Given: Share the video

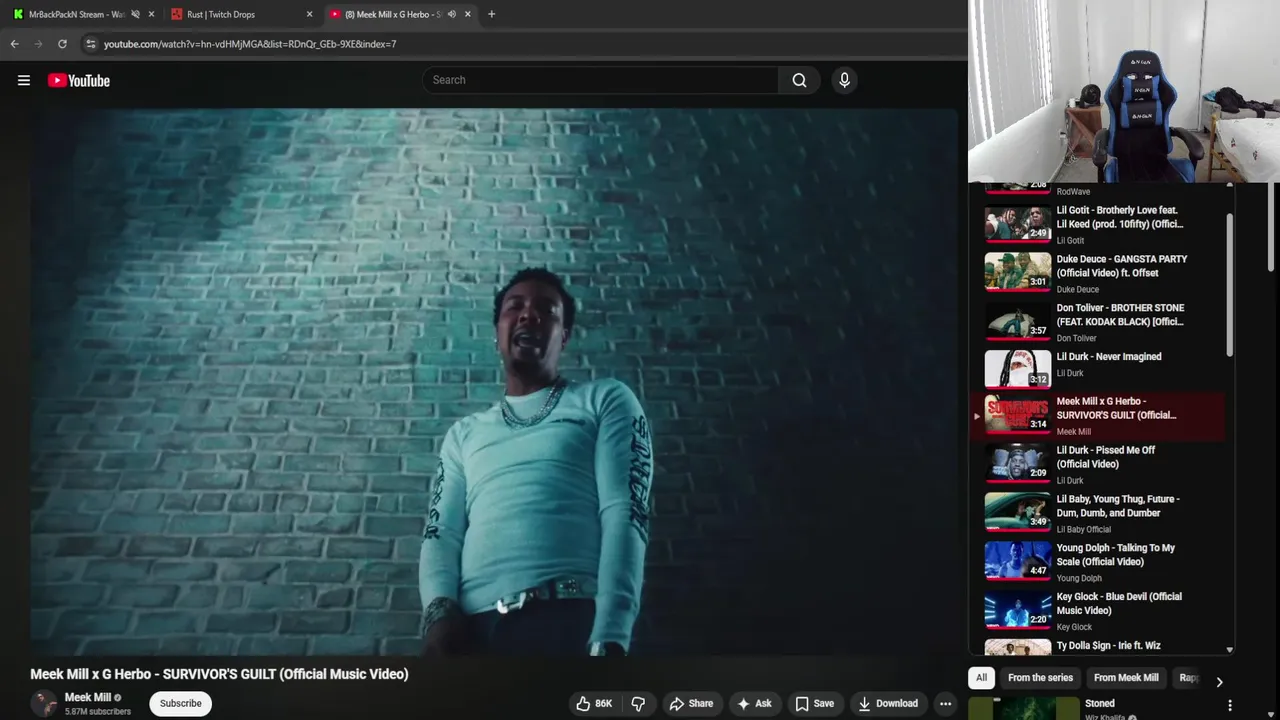Looking at the screenshot, I should 691,703.
